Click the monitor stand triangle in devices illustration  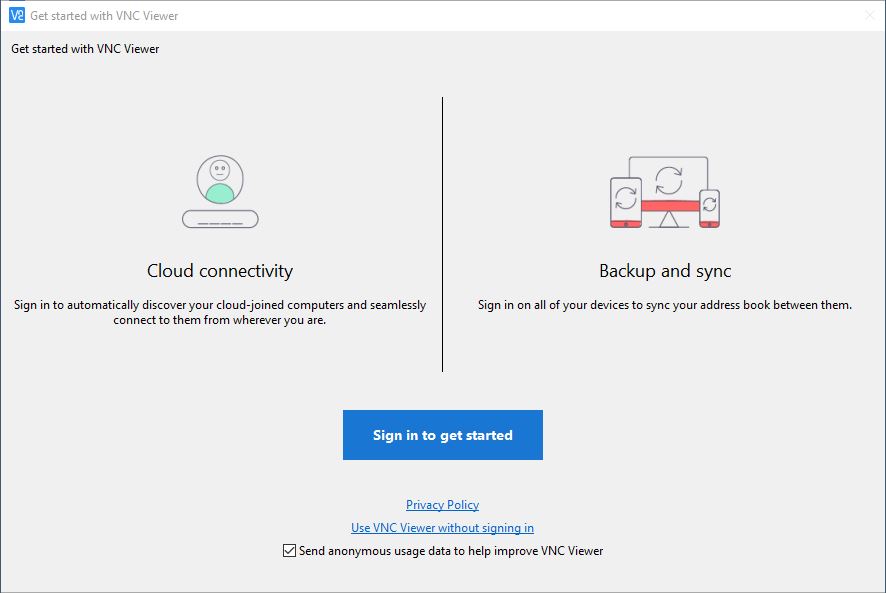668,219
